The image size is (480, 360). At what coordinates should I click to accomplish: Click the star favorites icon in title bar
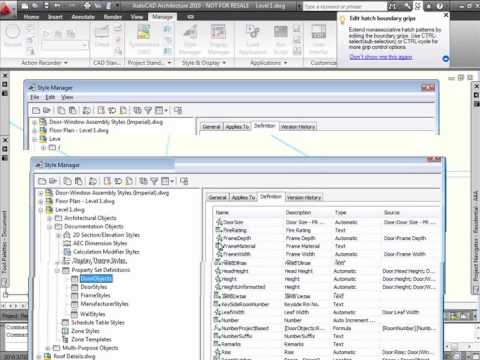pyautogui.click(x=429, y=6)
